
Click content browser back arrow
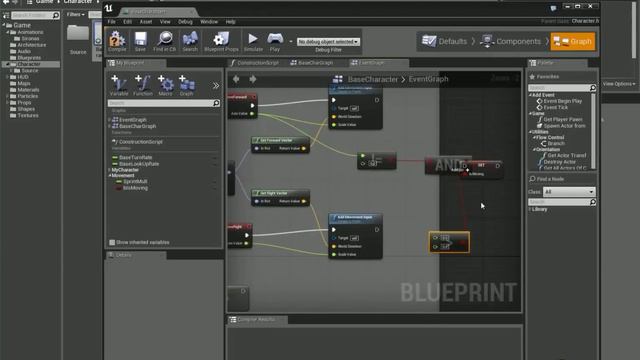coord(6,2)
